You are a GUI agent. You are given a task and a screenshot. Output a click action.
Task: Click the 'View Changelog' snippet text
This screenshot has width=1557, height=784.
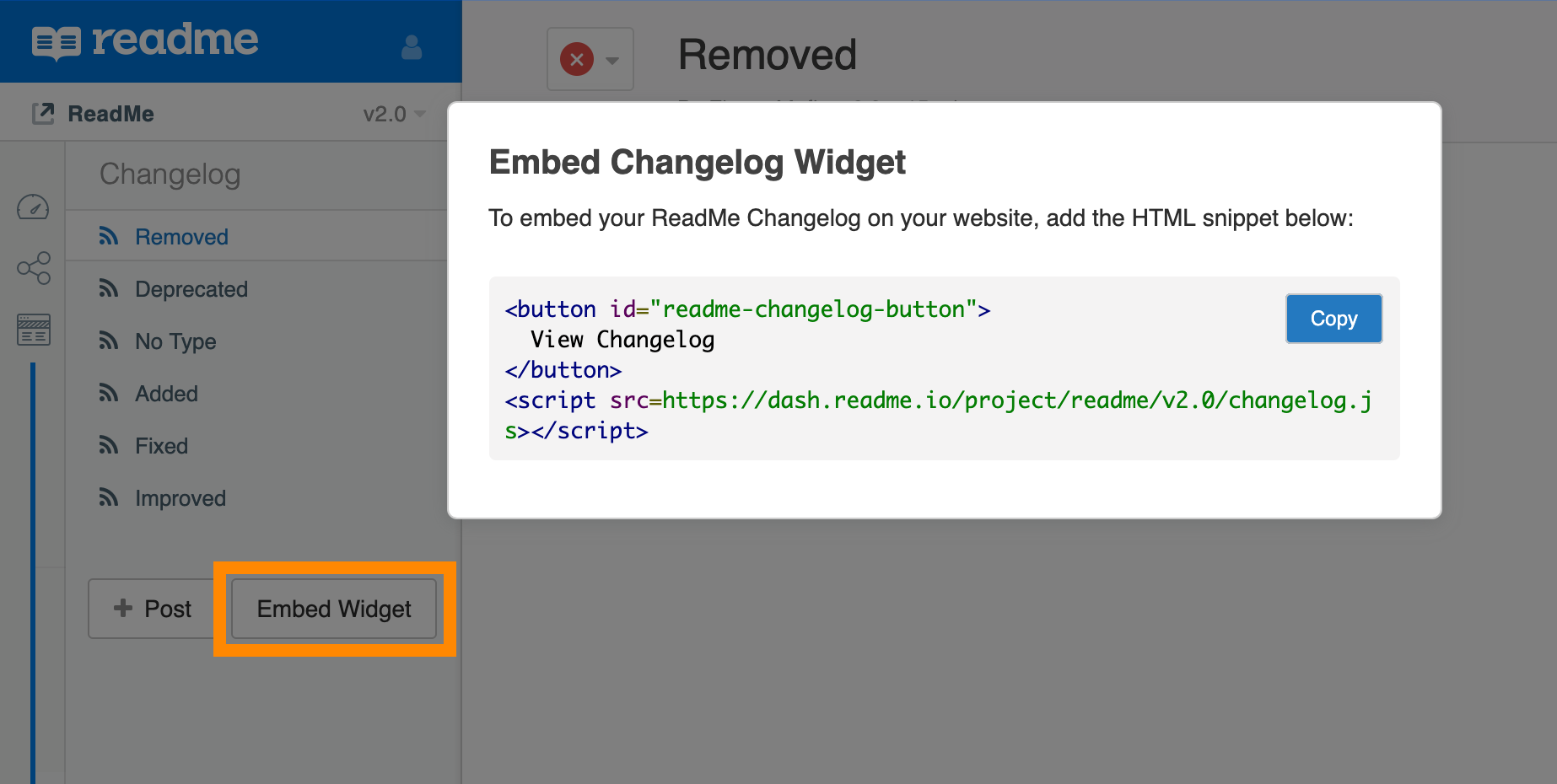[622, 340]
